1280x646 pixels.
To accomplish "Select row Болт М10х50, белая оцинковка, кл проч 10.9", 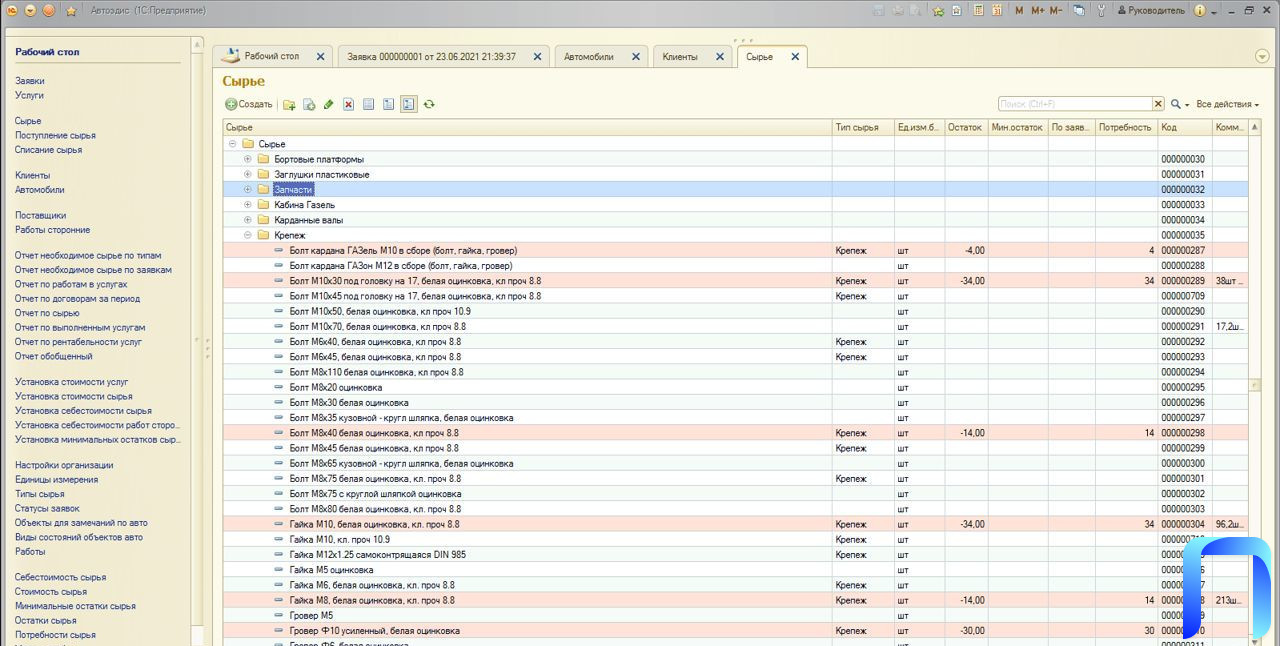I will point(735,311).
